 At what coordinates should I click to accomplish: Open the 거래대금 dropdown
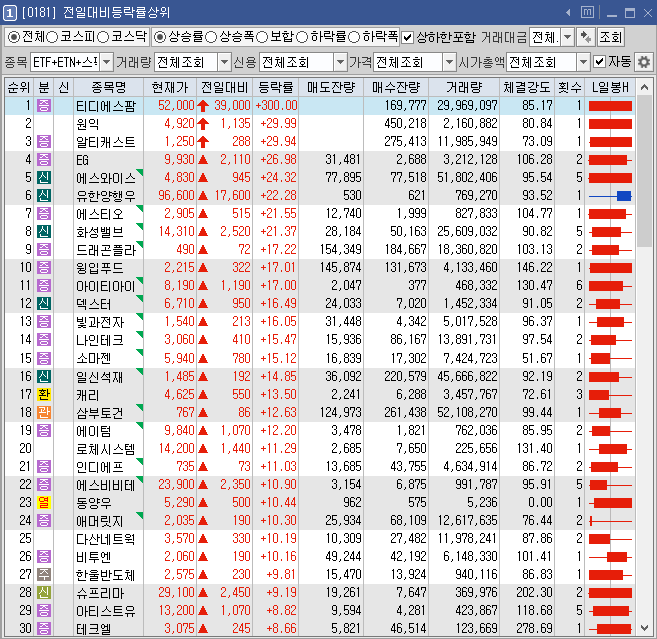(567, 37)
